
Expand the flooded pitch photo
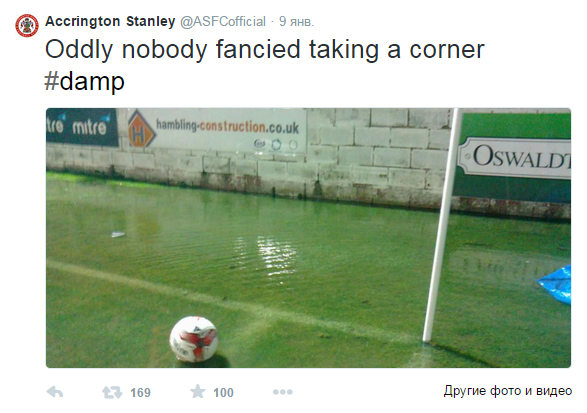click(x=308, y=238)
